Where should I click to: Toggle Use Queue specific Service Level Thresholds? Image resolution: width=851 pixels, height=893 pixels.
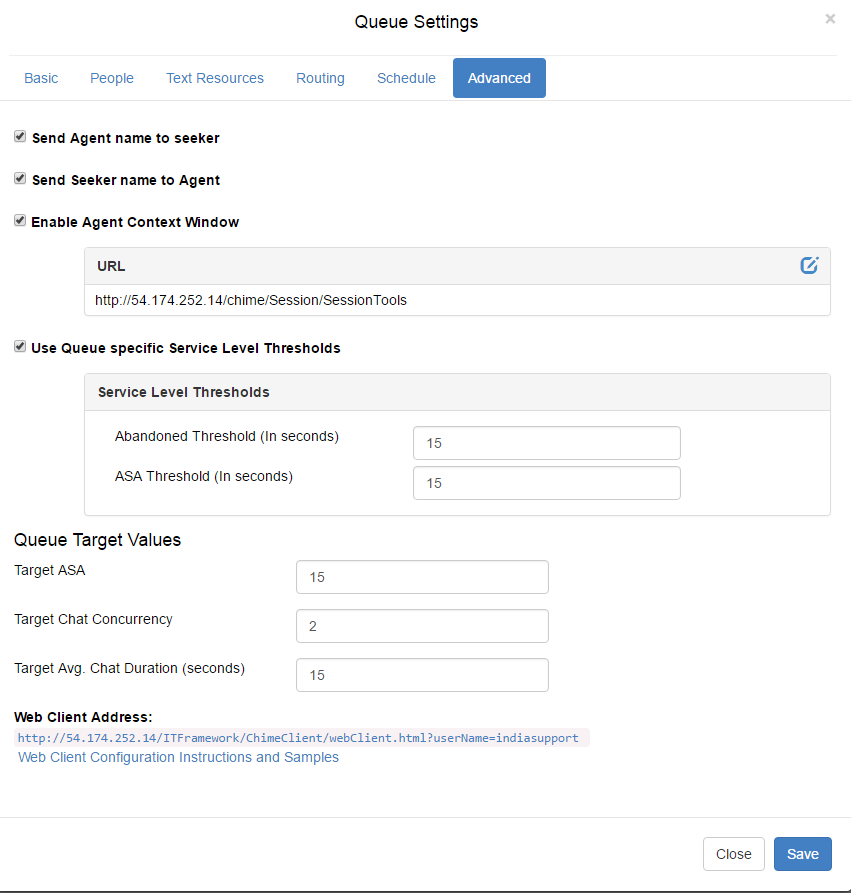pyautogui.click(x=20, y=347)
